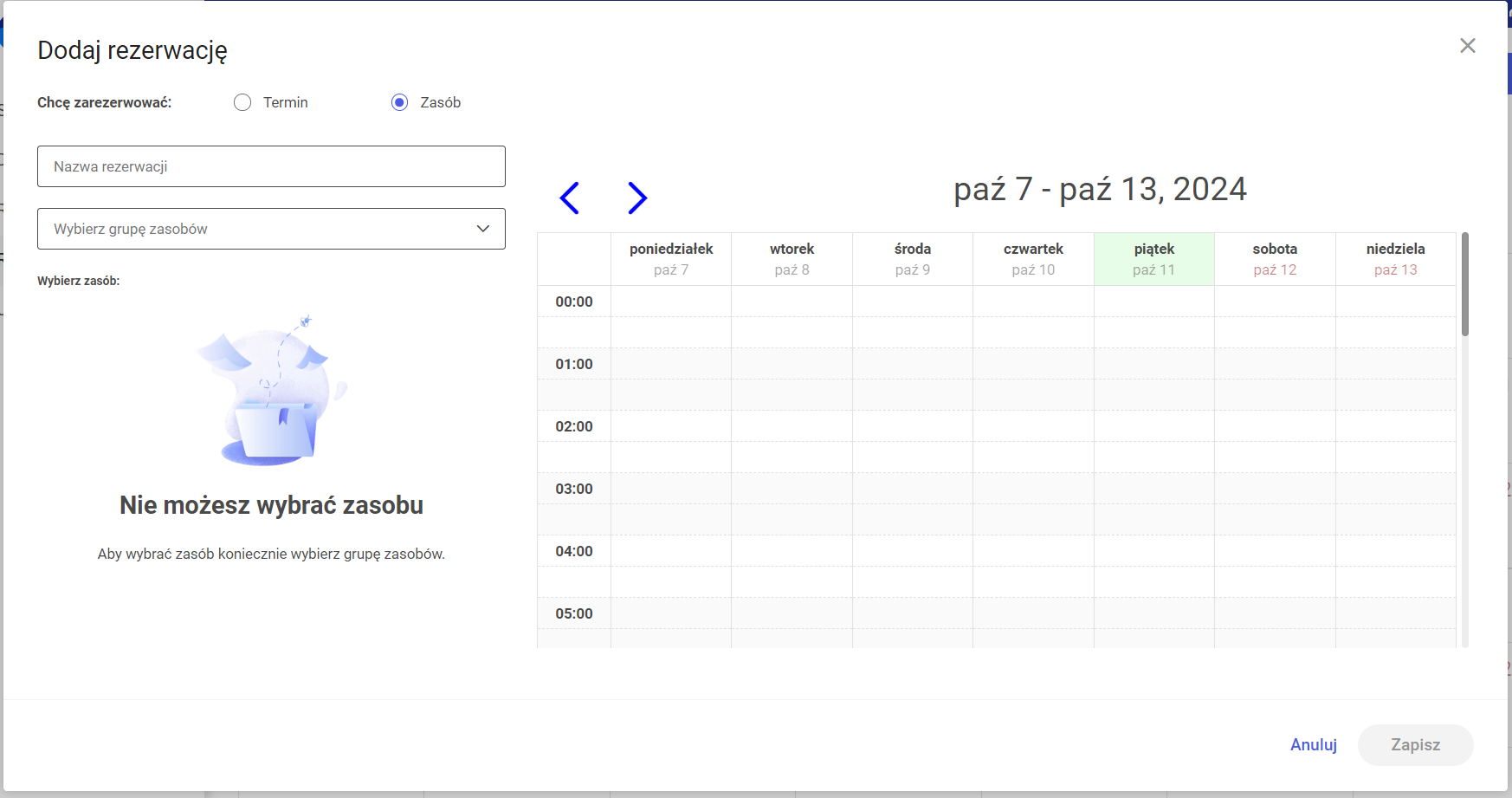This screenshot has height=798, width=1512.
Task: Click the 03:00 time label
Action: (574, 489)
